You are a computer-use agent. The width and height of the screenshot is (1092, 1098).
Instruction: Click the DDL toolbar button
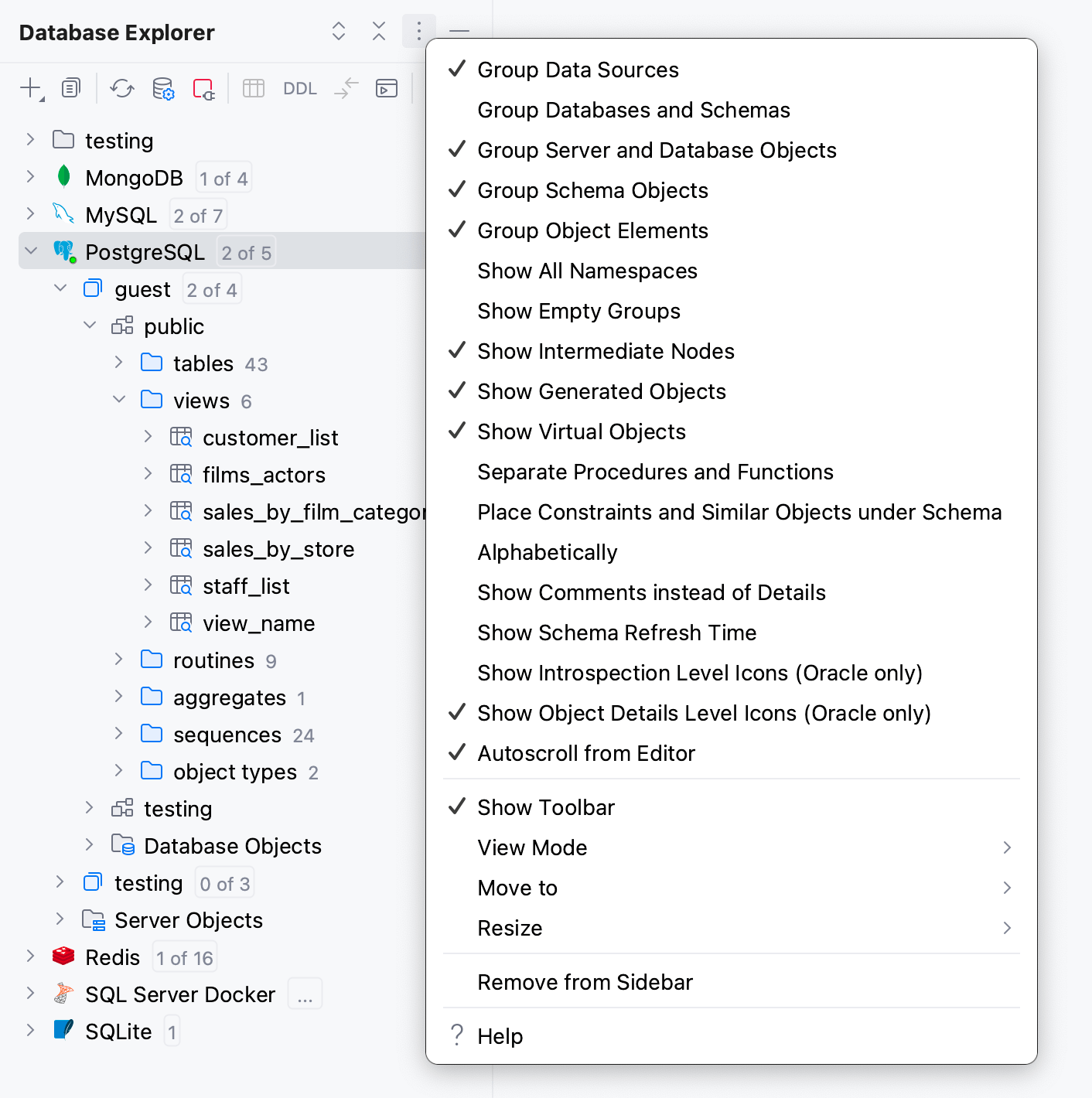pos(300,88)
